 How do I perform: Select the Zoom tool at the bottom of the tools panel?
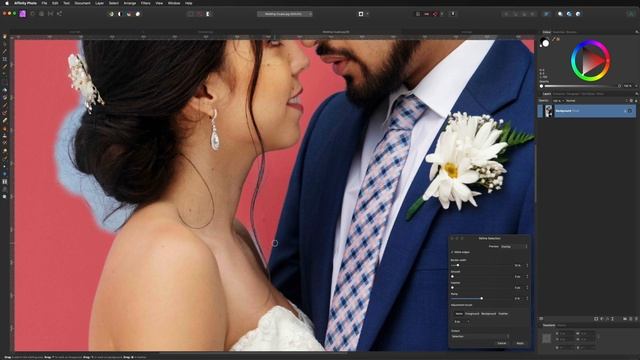click(5, 197)
